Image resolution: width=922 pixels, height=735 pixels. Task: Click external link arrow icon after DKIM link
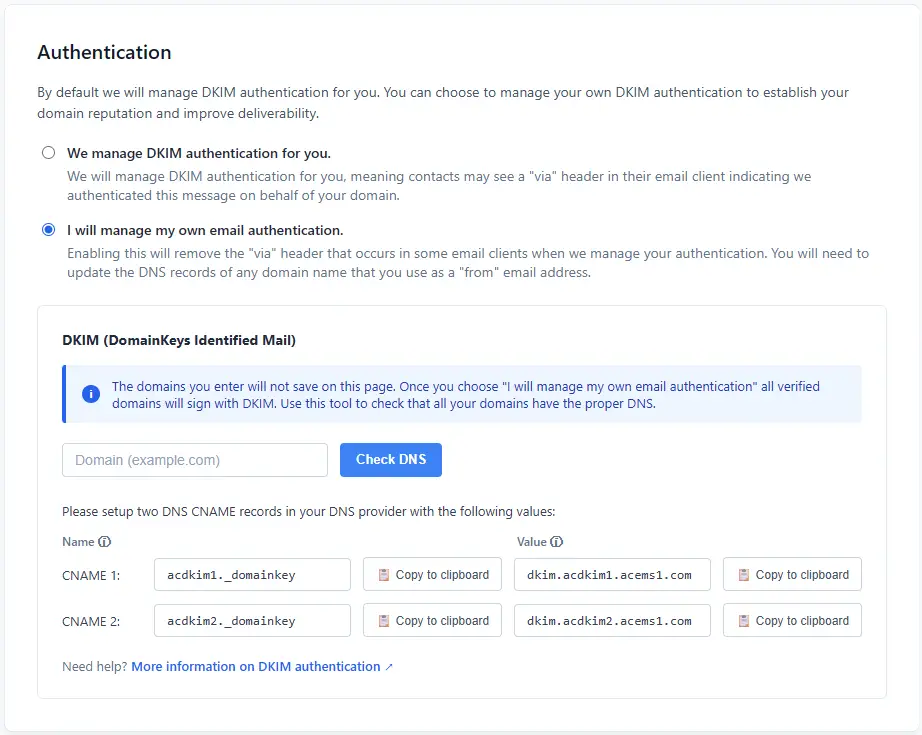click(389, 667)
